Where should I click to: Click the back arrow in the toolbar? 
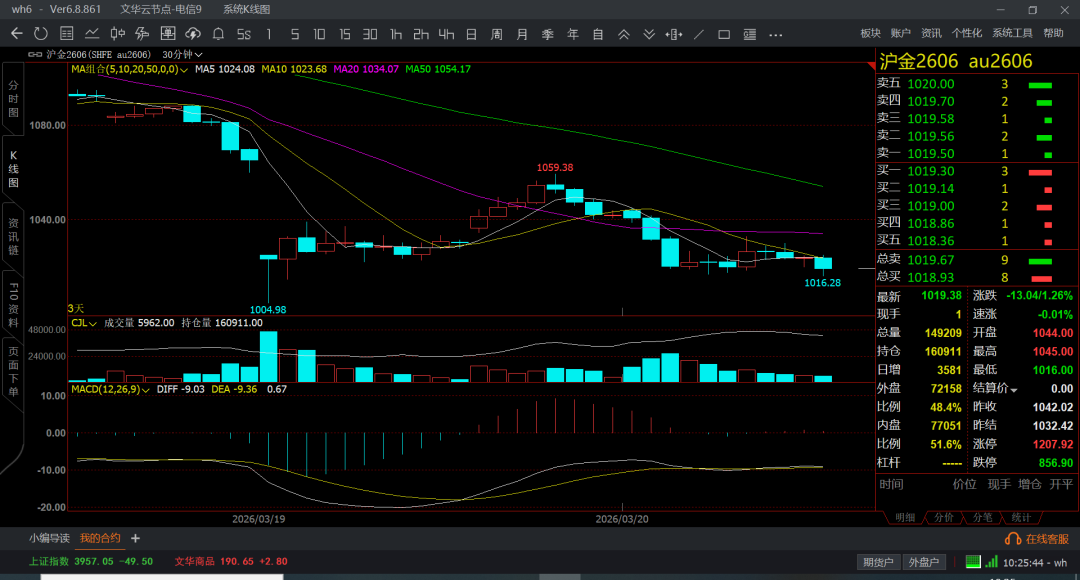click(16, 34)
